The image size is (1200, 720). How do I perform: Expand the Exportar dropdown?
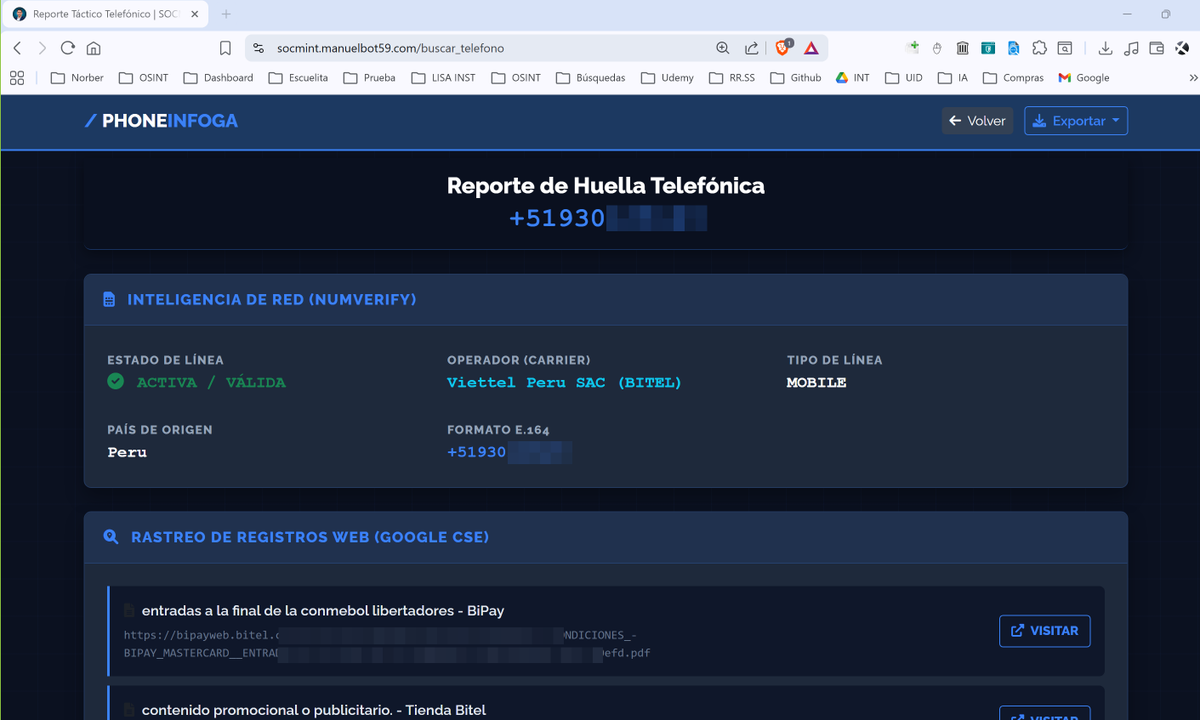click(x=1076, y=121)
